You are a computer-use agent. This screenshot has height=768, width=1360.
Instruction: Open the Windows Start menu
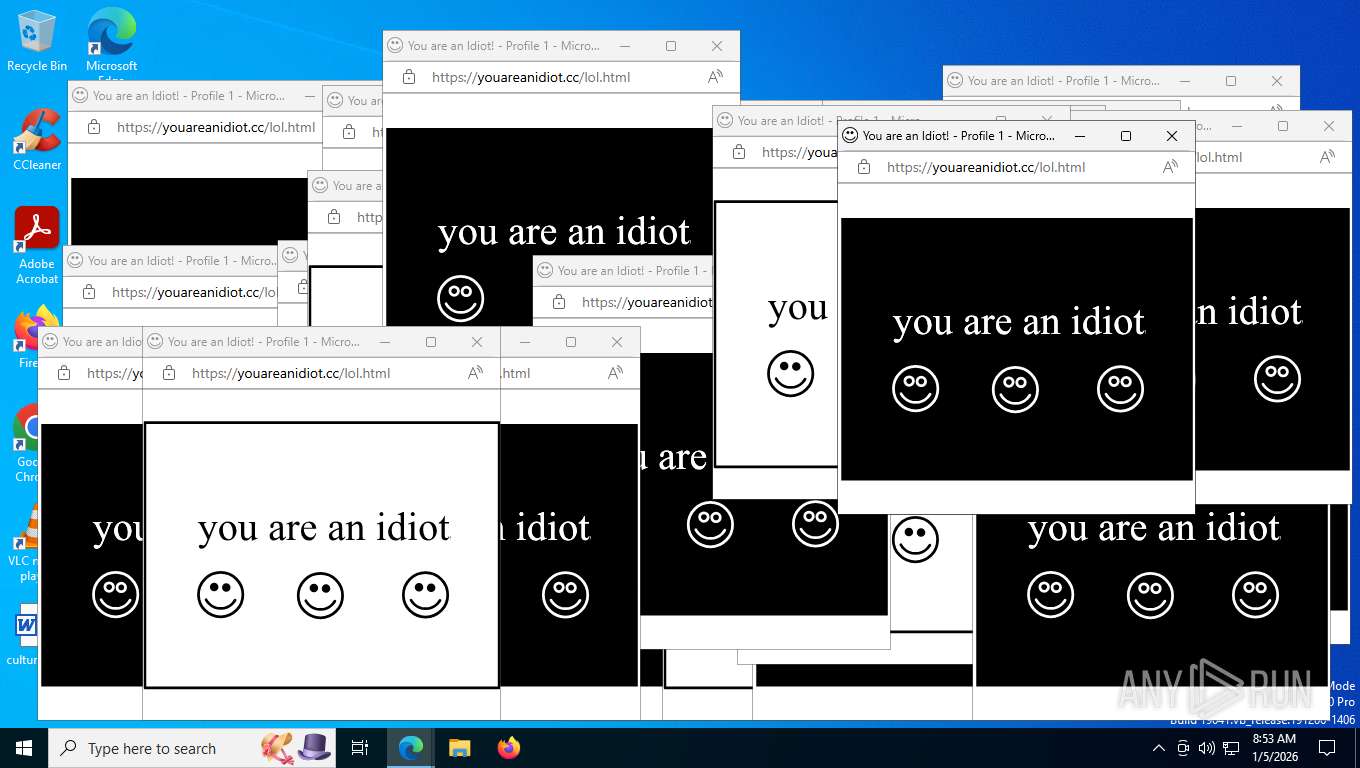click(x=24, y=748)
